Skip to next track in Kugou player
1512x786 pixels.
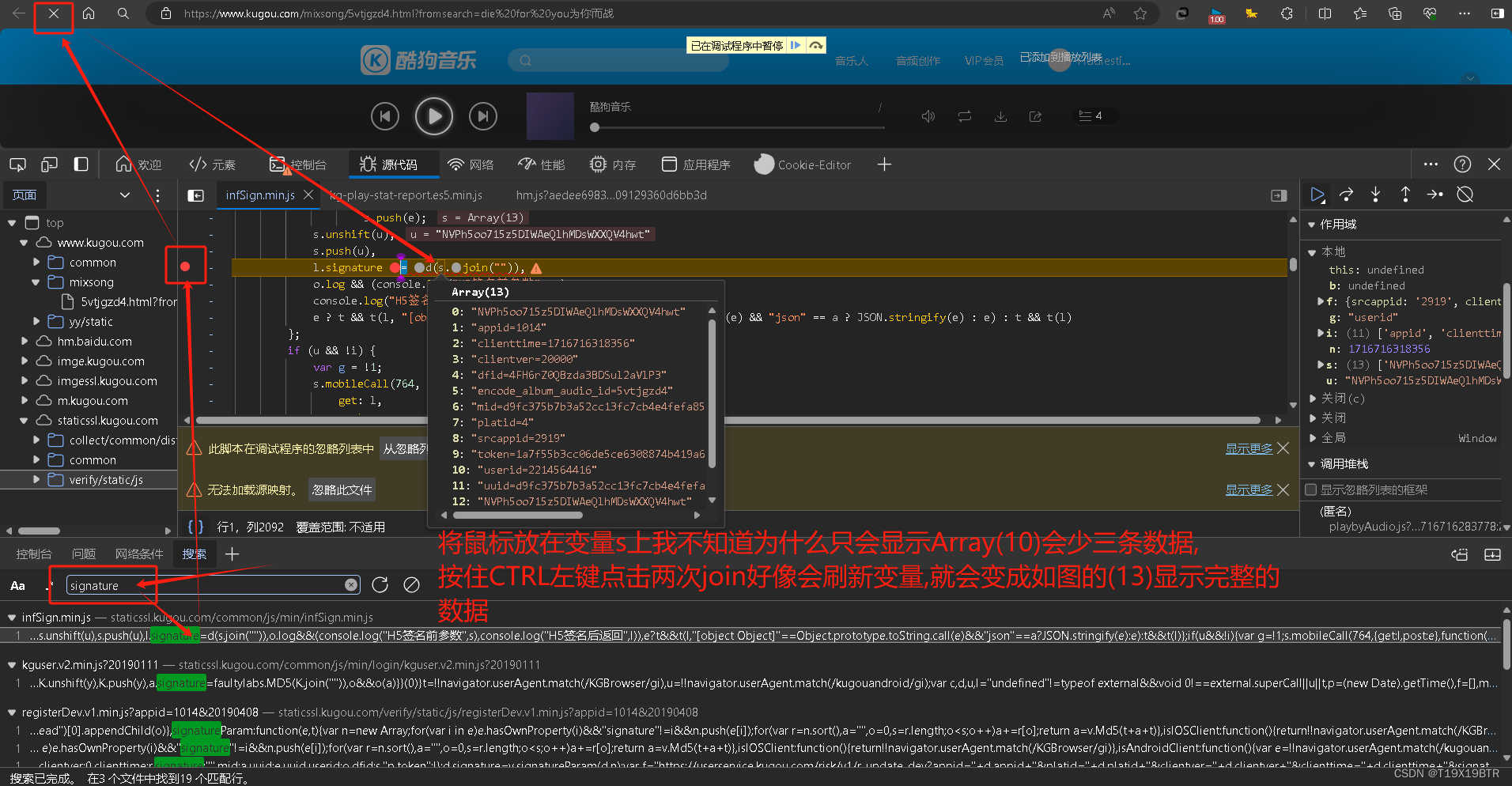pyautogui.click(x=483, y=116)
